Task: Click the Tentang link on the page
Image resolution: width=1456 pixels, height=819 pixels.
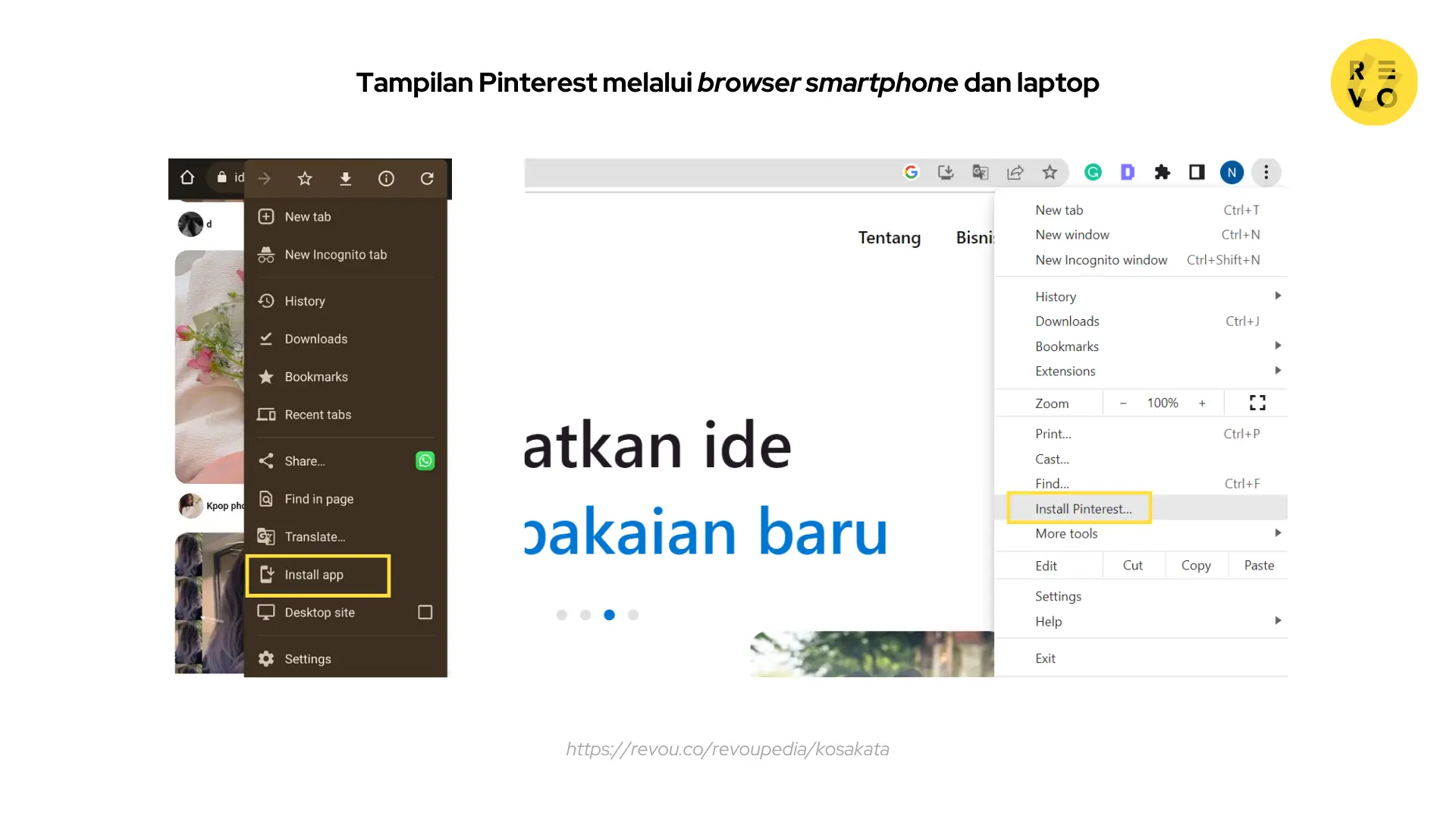Action: pos(889,237)
